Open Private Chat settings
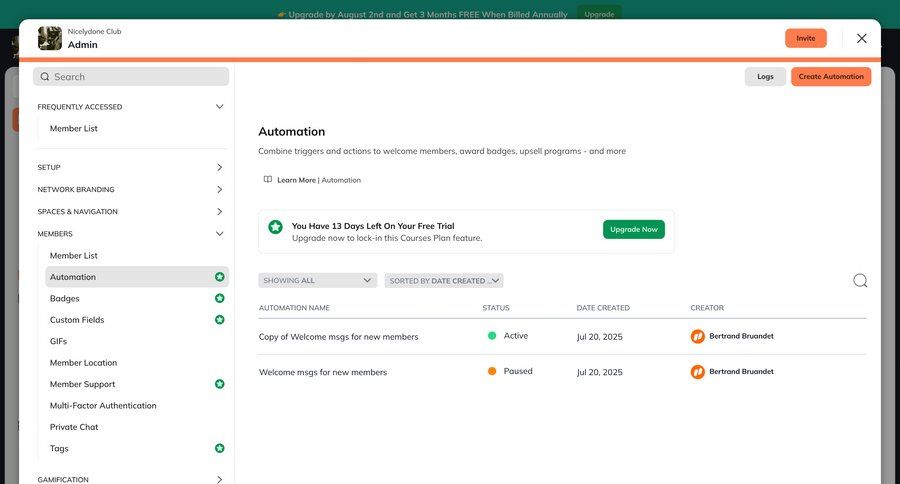Image resolution: width=900 pixels, height=484 pixels. pyautogui.click(x=73, y=427)
